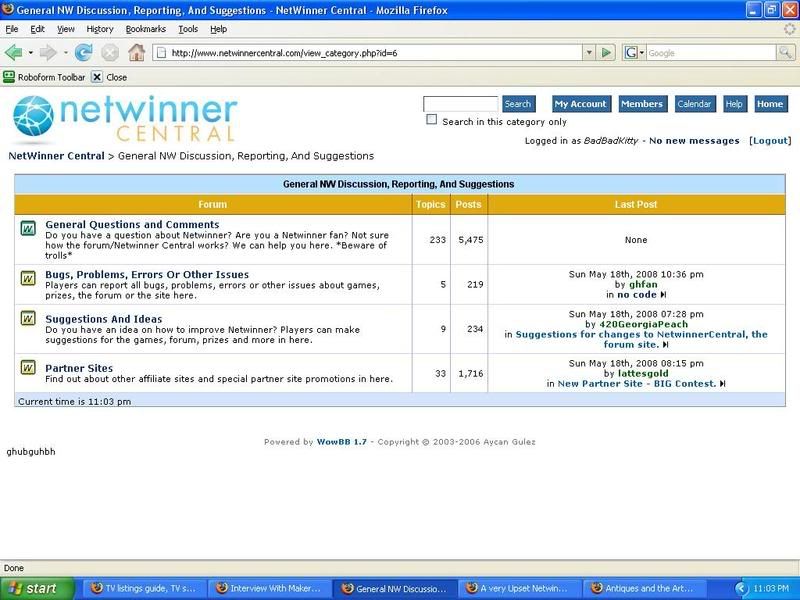The image size is (800, 600).
Task: Click the grey Forward arrow button
Action: [48, 53]
